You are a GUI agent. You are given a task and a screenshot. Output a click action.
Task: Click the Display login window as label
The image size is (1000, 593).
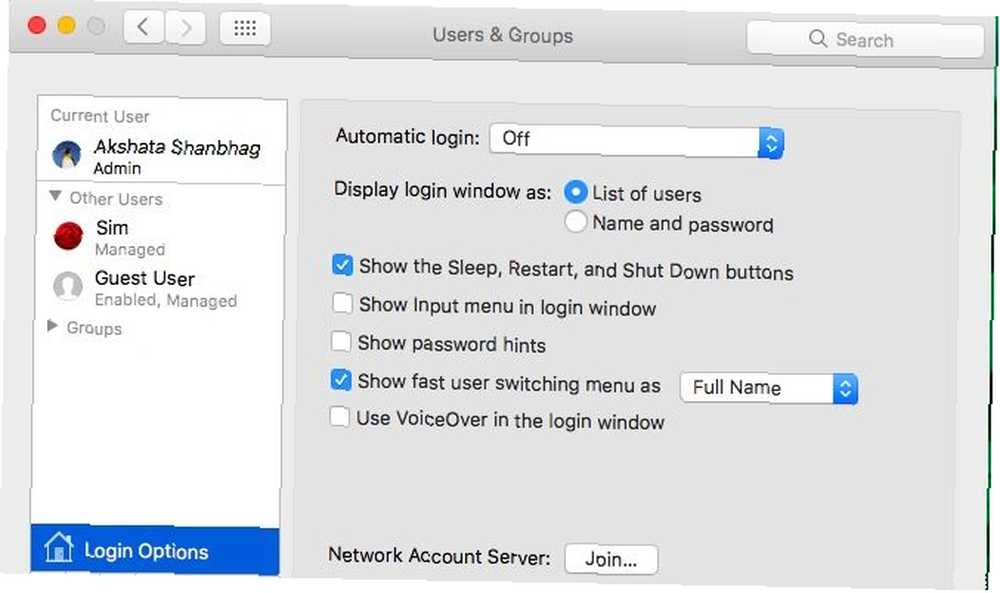(x=443, y=190)
